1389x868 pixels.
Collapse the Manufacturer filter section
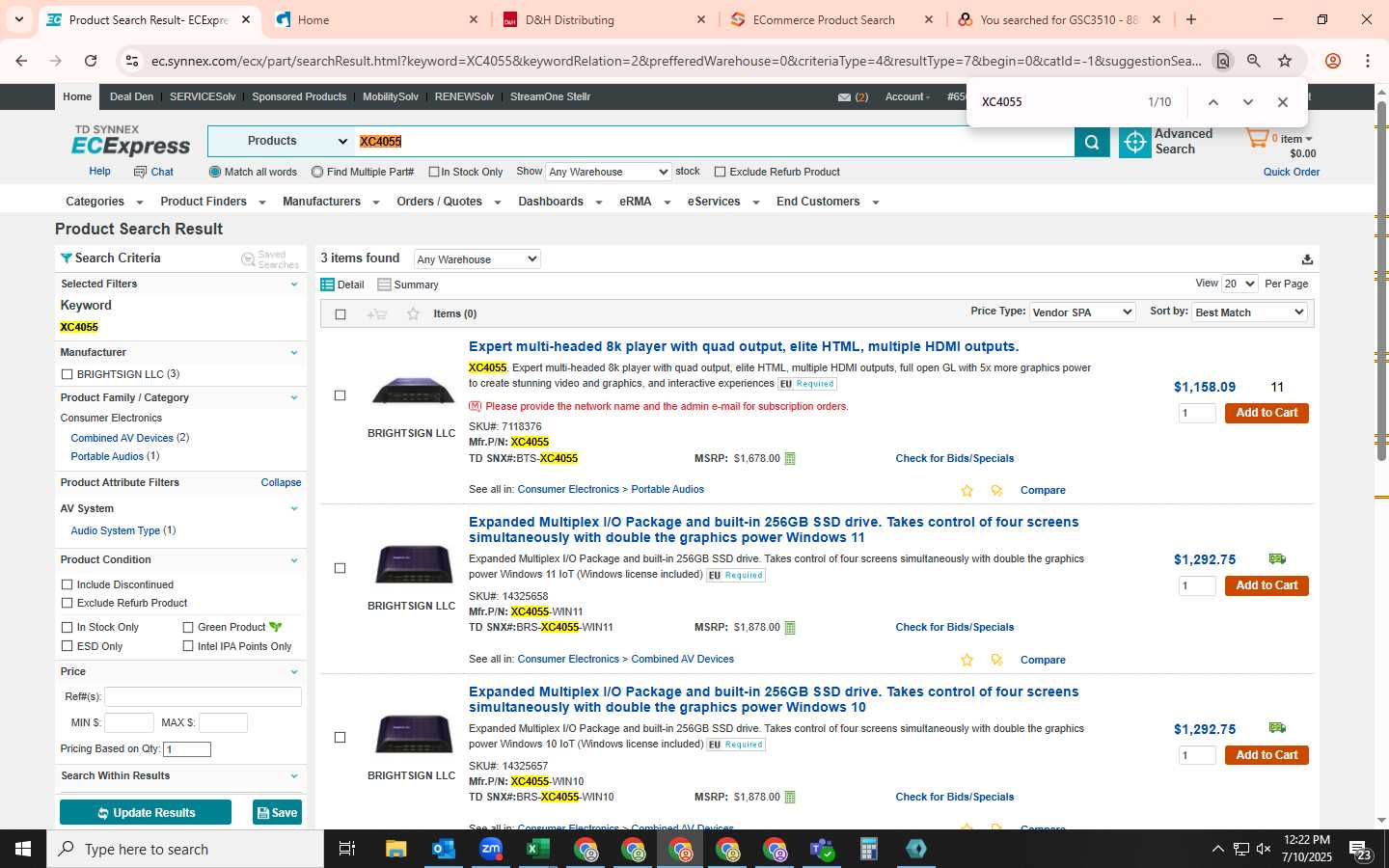point(294,353)
